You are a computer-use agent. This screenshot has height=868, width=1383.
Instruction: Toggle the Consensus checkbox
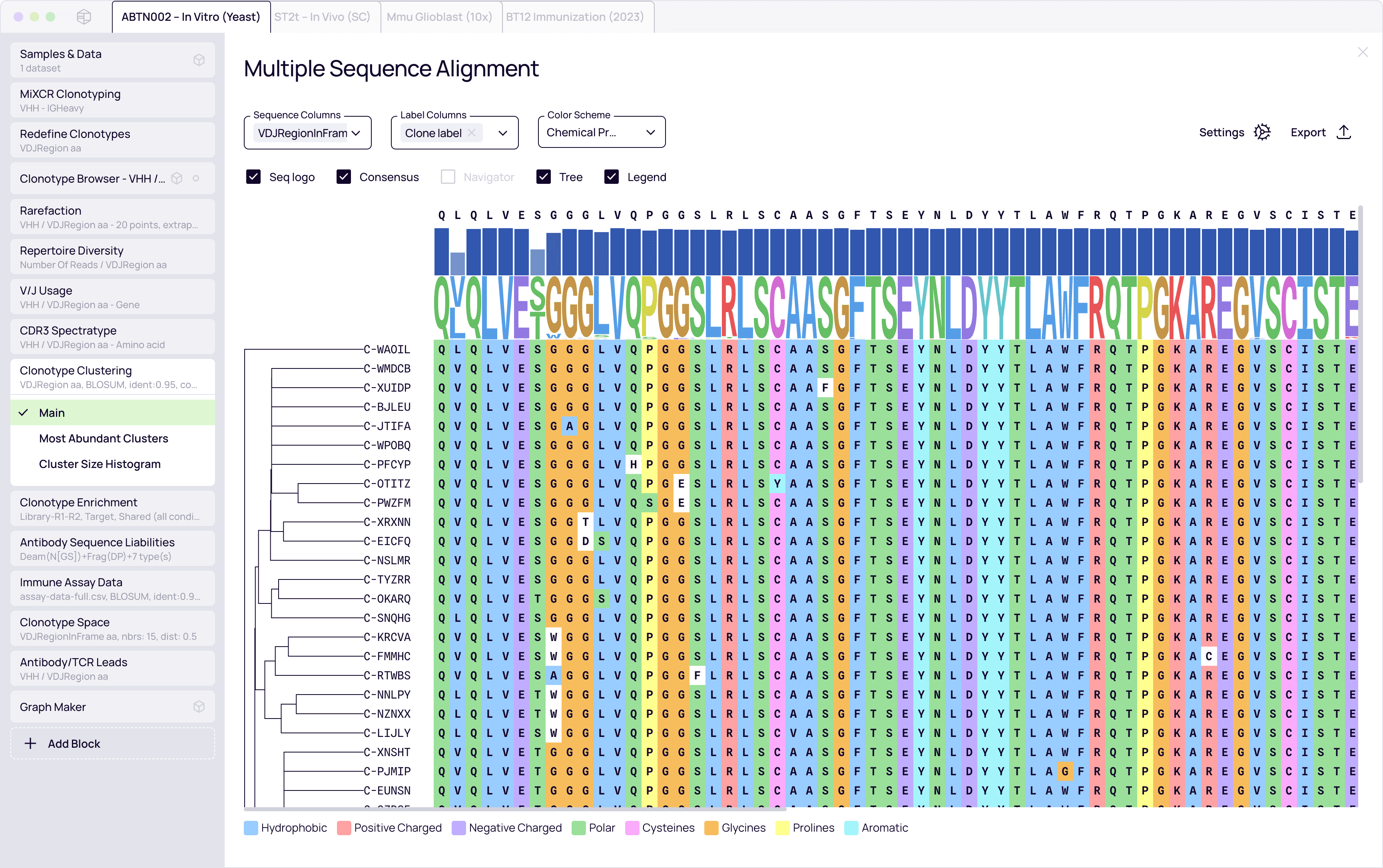click(344, 177)
